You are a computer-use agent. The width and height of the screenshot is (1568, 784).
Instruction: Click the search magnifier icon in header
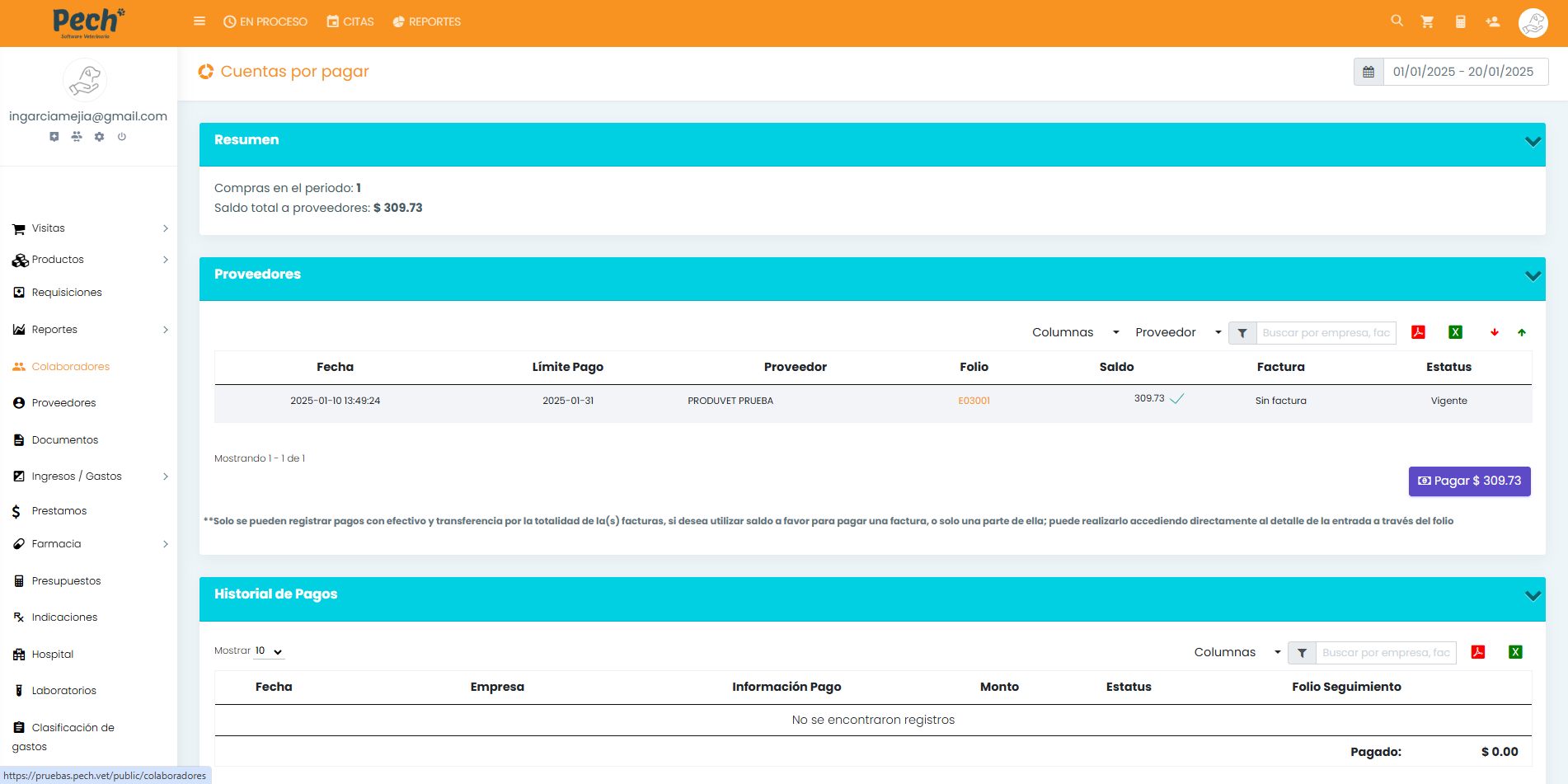(1397, 21)
